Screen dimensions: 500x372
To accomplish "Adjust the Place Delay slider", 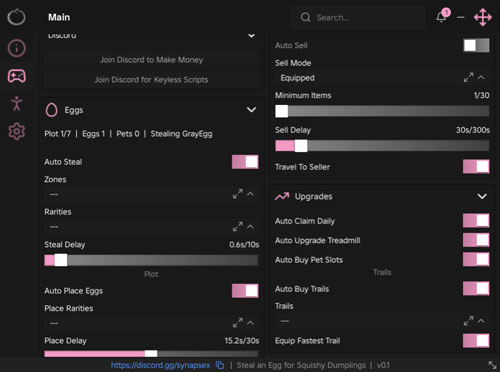I will tap(151, 353).
